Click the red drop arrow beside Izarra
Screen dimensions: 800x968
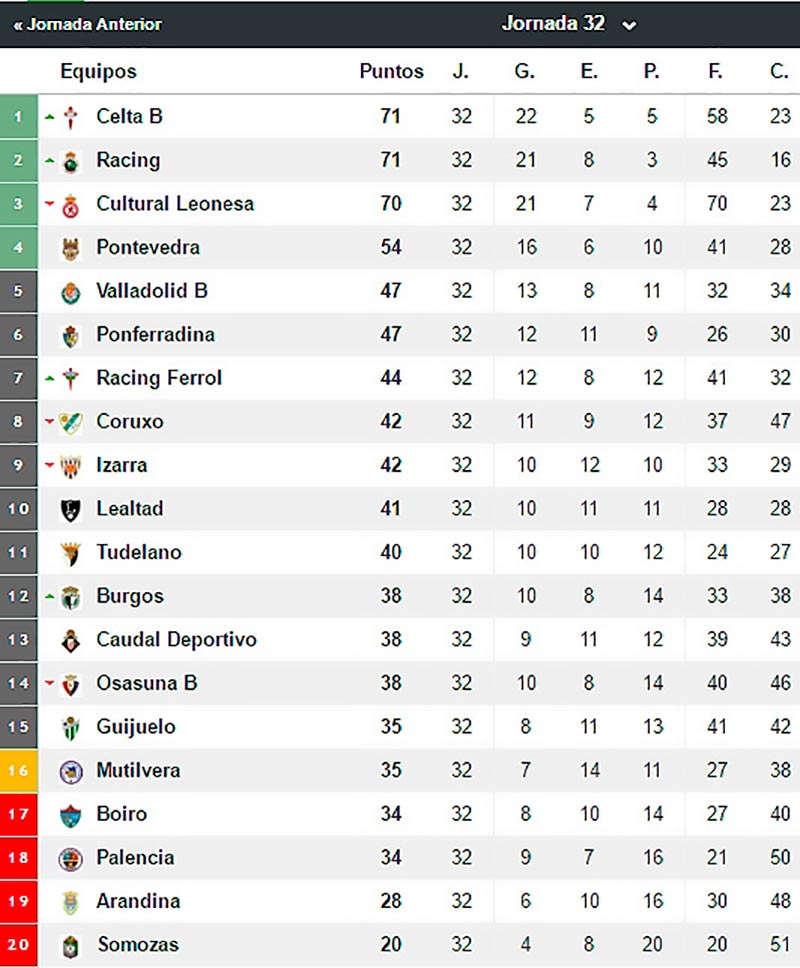tap(48, 464)
